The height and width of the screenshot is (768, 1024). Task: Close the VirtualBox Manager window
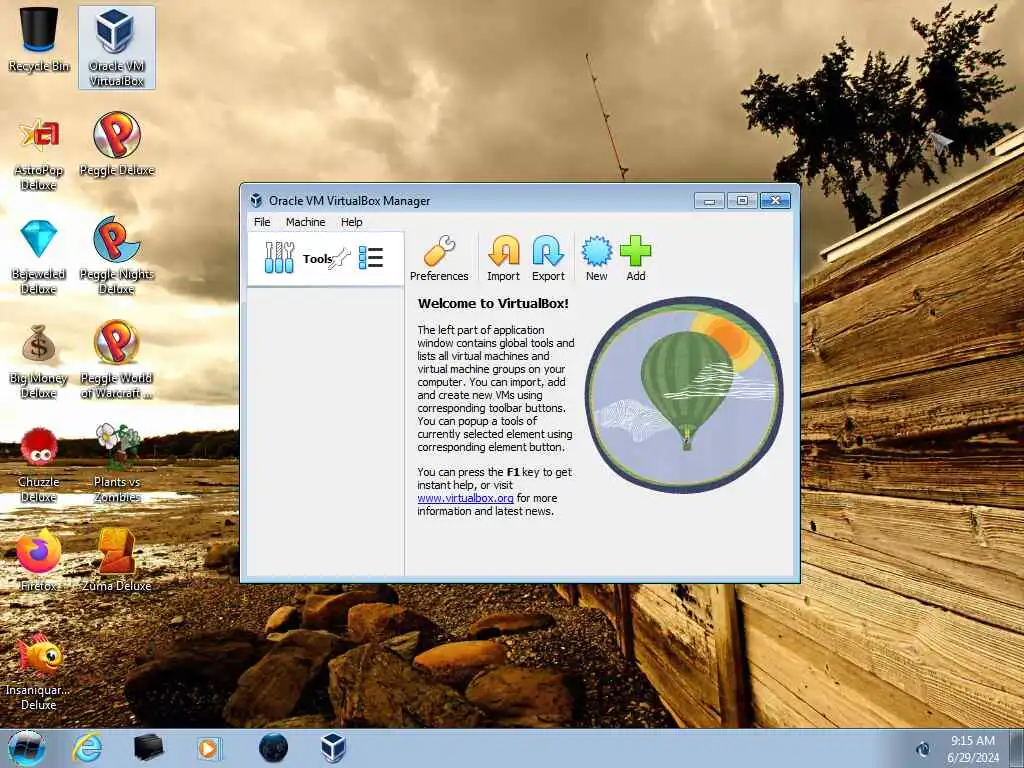coord(775,200)
